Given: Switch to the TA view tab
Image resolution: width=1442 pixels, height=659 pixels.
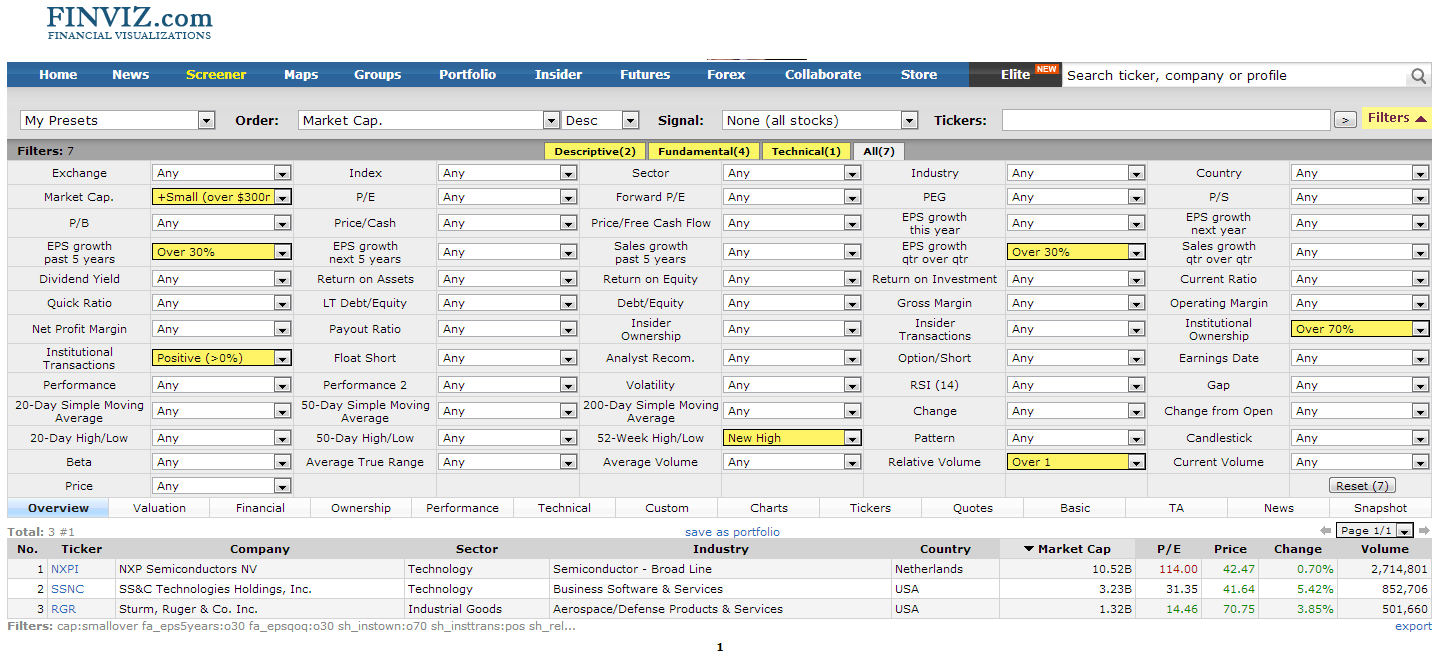Looking at the screenshot, I should click(1177, 508).
